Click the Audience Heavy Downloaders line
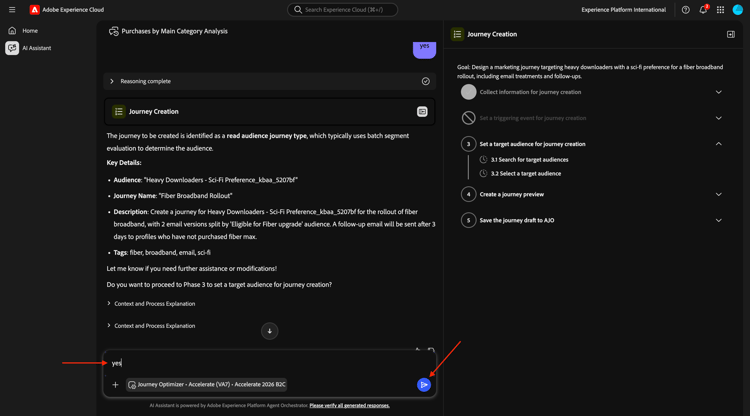750x416 pixels. coord(205,180)
